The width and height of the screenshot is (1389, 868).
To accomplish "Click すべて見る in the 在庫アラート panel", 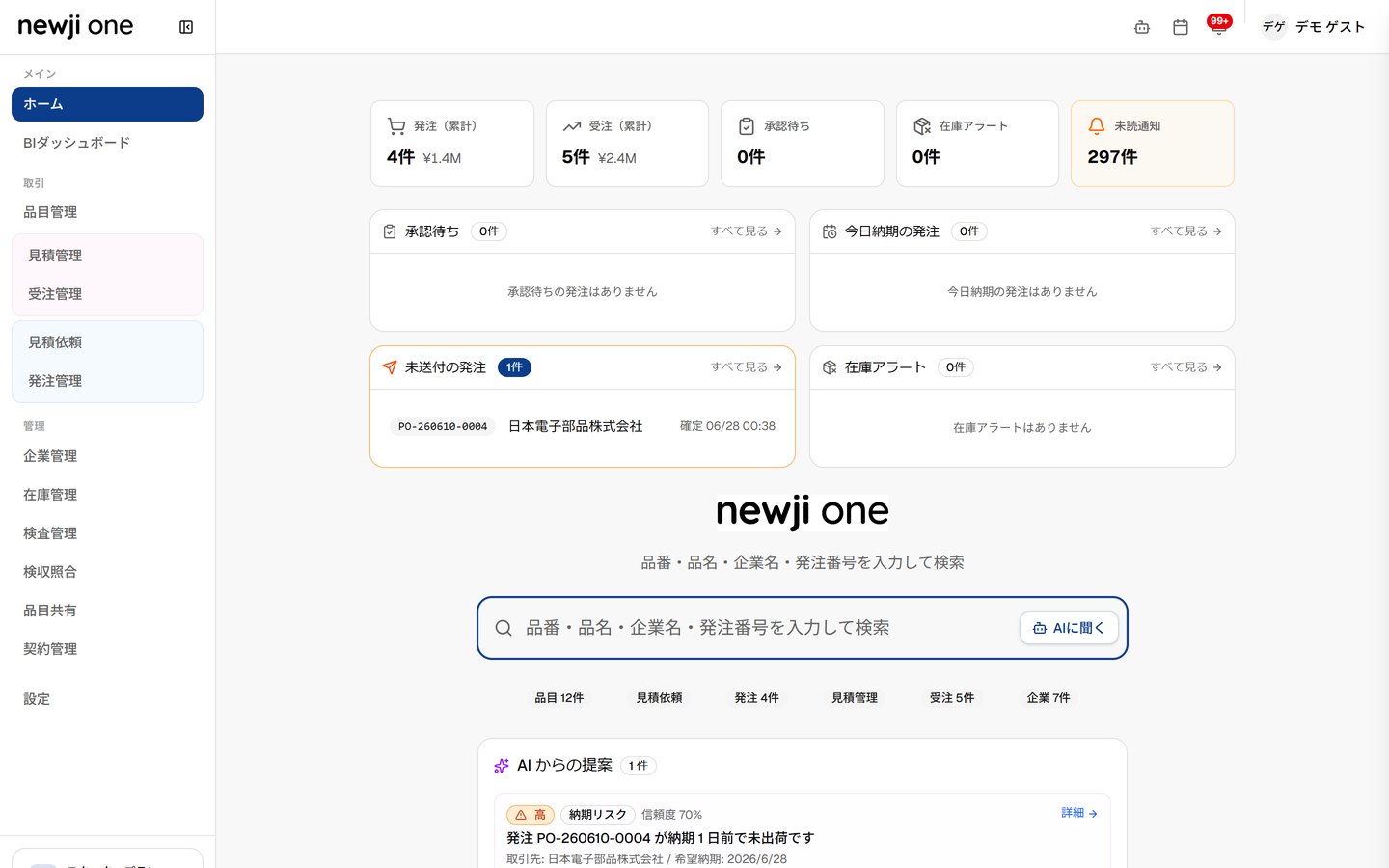I will click(1186, 367).
